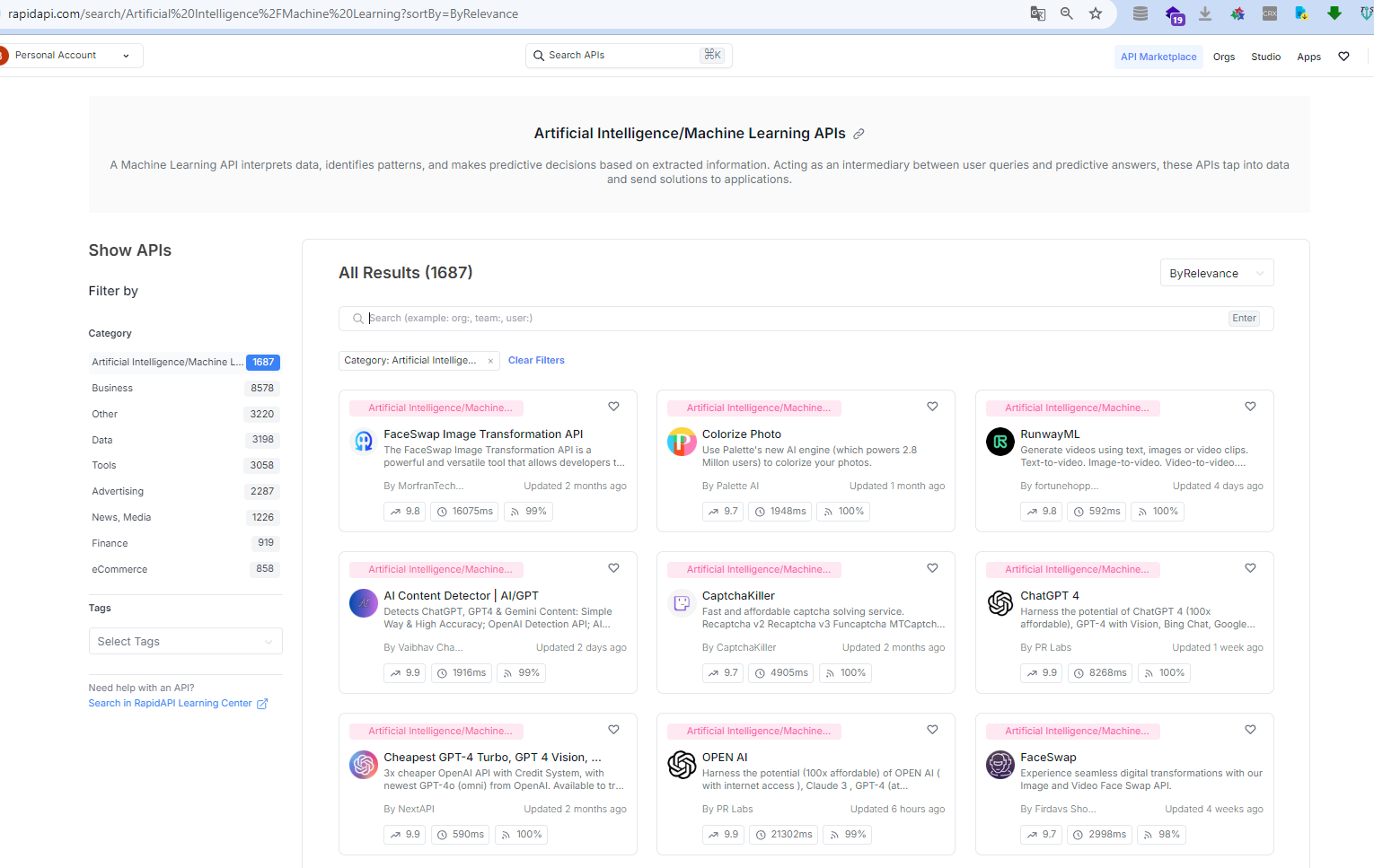Viewport: 1374px width, 868px height.
Task: Click the browser translate page icon
Action: tap(1038, 13)
